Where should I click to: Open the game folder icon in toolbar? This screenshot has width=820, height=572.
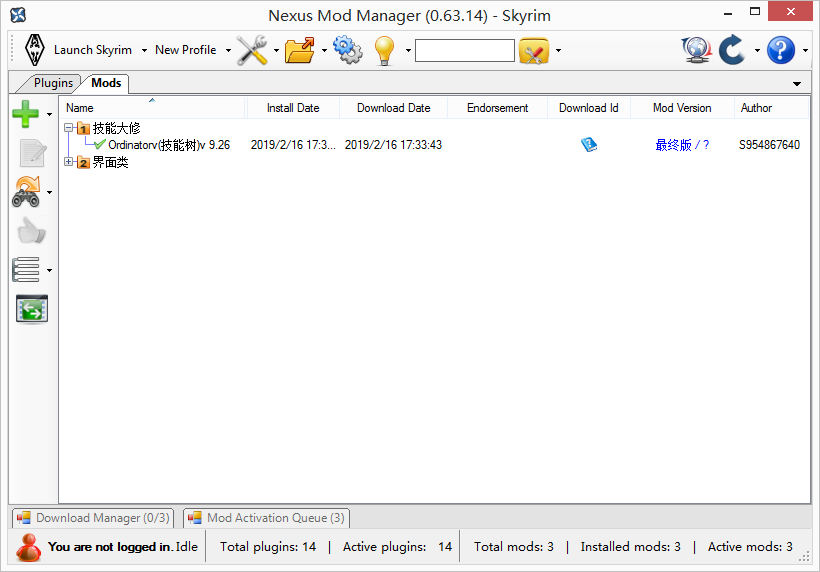point(300,50)
